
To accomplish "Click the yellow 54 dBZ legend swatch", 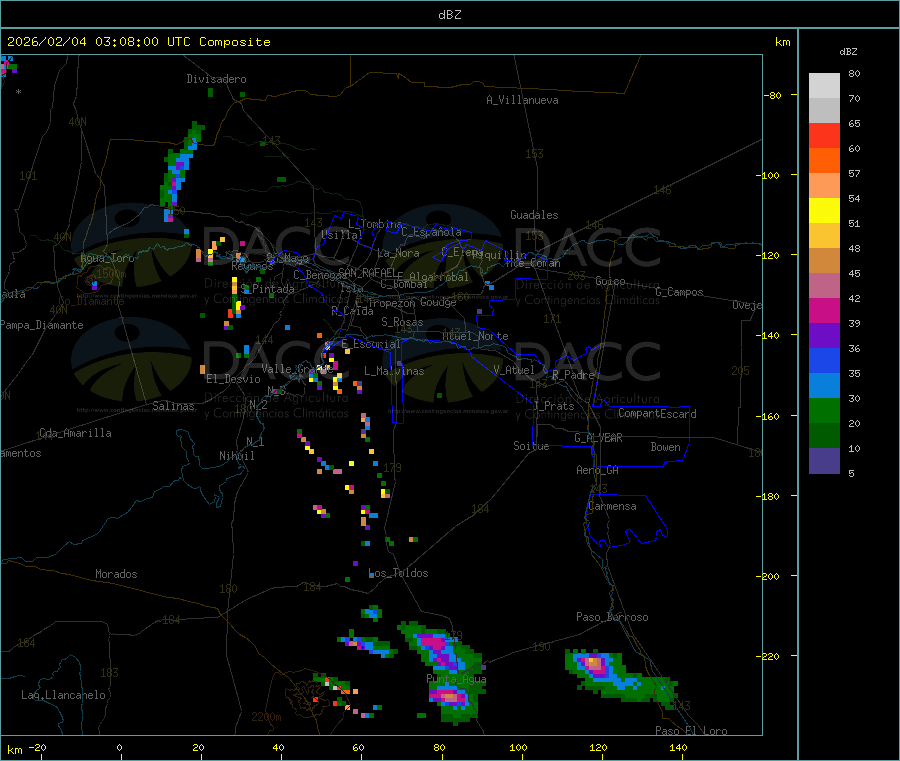I will 824,211.
